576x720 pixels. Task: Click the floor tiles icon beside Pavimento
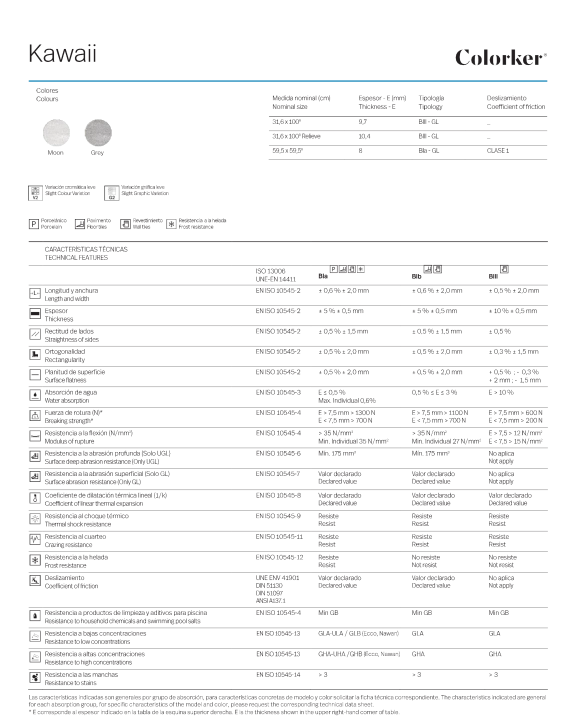click(80, 224)
